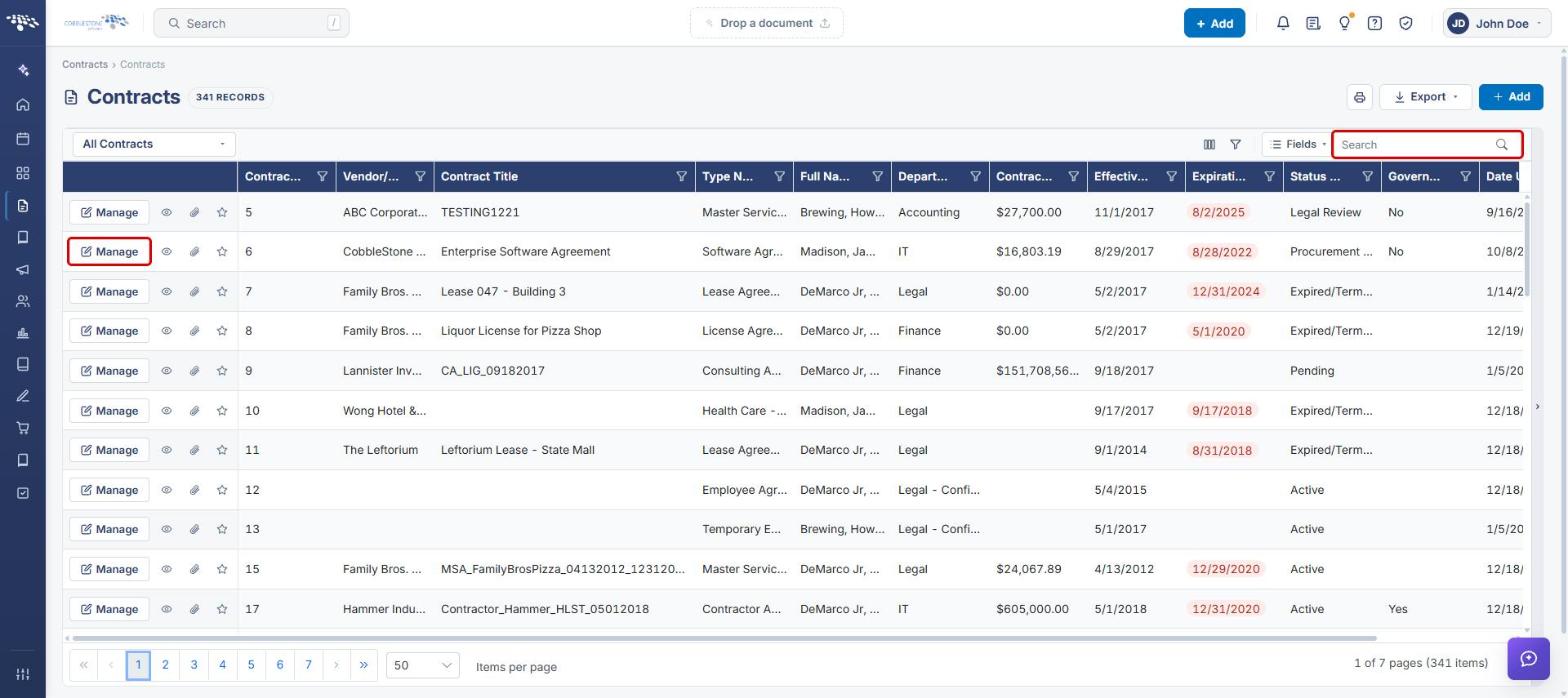Open the lightbulb tips icon
Screen dimensions: 1568x698
tap(1345, 23)
